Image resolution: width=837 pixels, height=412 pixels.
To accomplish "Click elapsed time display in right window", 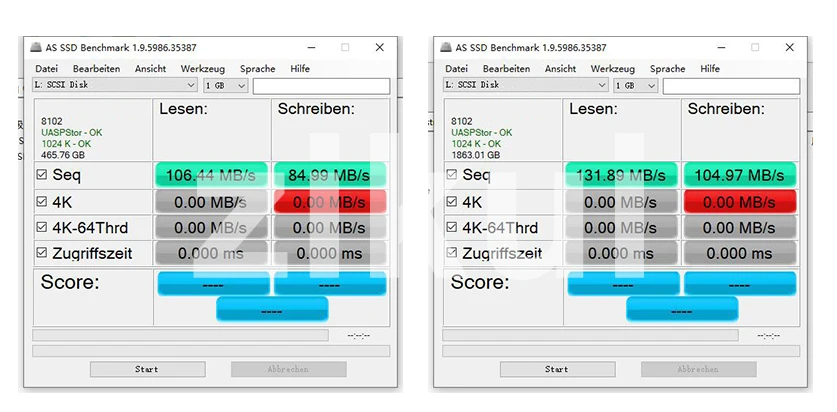I will click(x=769, y=336).
